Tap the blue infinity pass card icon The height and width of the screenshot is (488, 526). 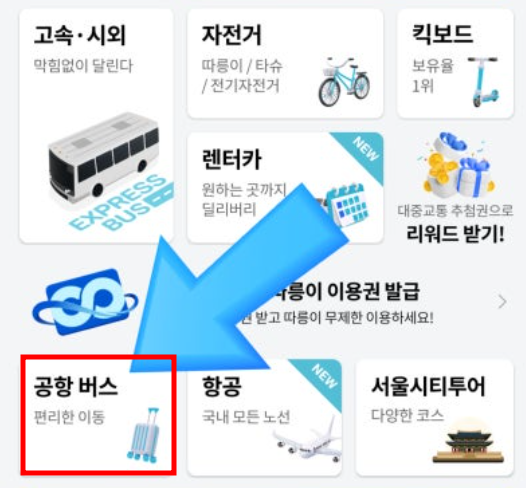pos(85,303)
